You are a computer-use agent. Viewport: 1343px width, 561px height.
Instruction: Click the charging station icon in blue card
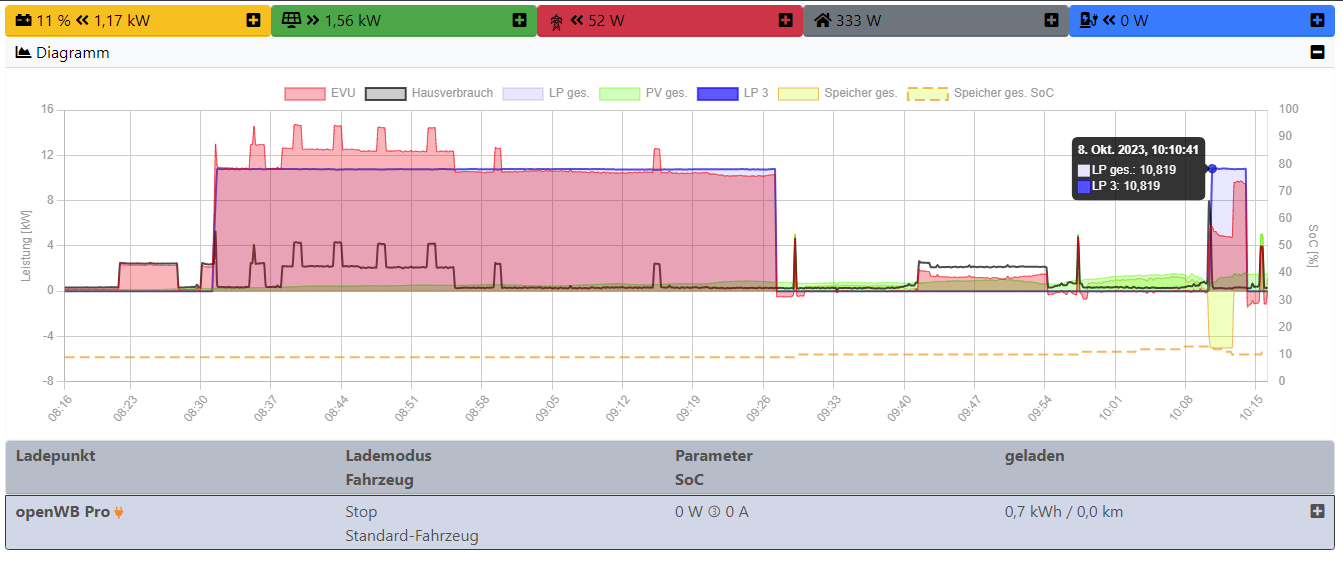click(x=1089, y=20)
